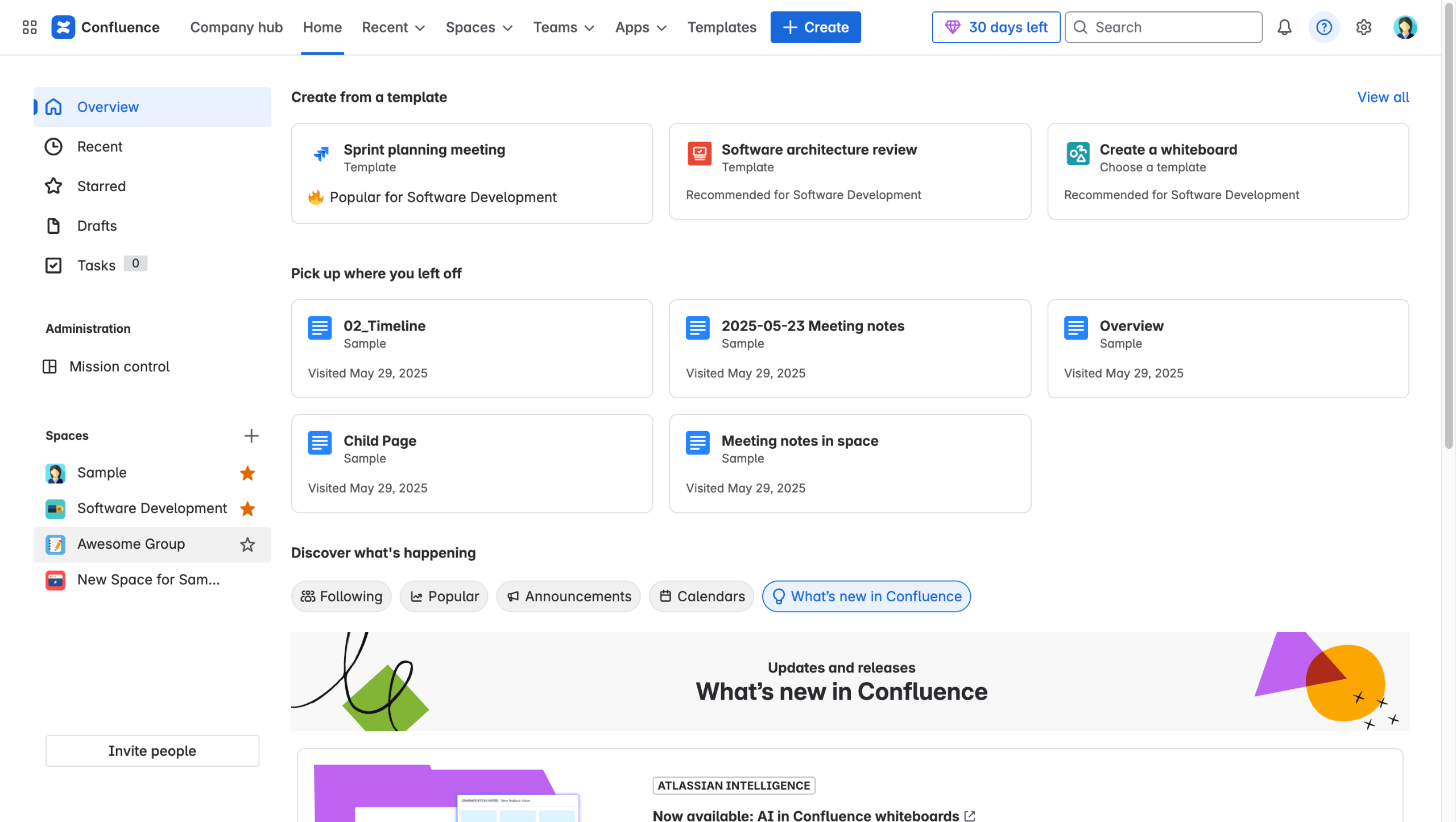Switch to the Popular feed tab
The image size is (1456, 822).
pyautogui.click(x=444, y=596)
